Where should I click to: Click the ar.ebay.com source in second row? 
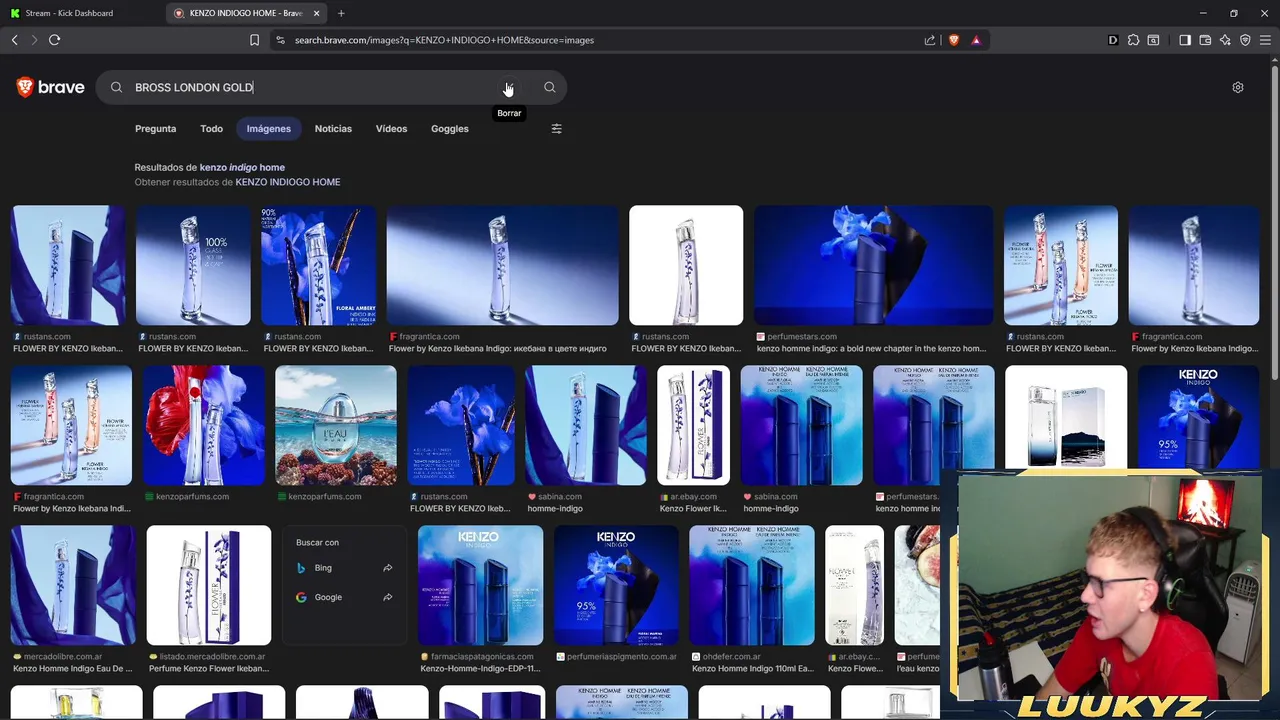click(x=693, y=497)
